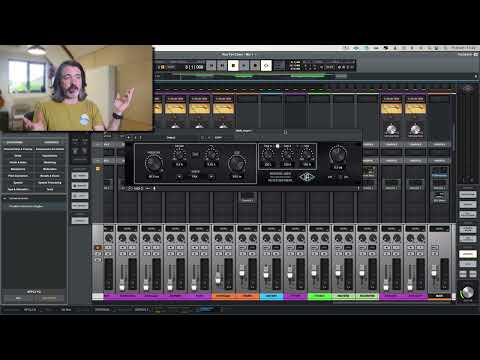Click the fader on the bright green channel
The width and height of the screenshot is (480, 360).
click(x=314, y=272)
